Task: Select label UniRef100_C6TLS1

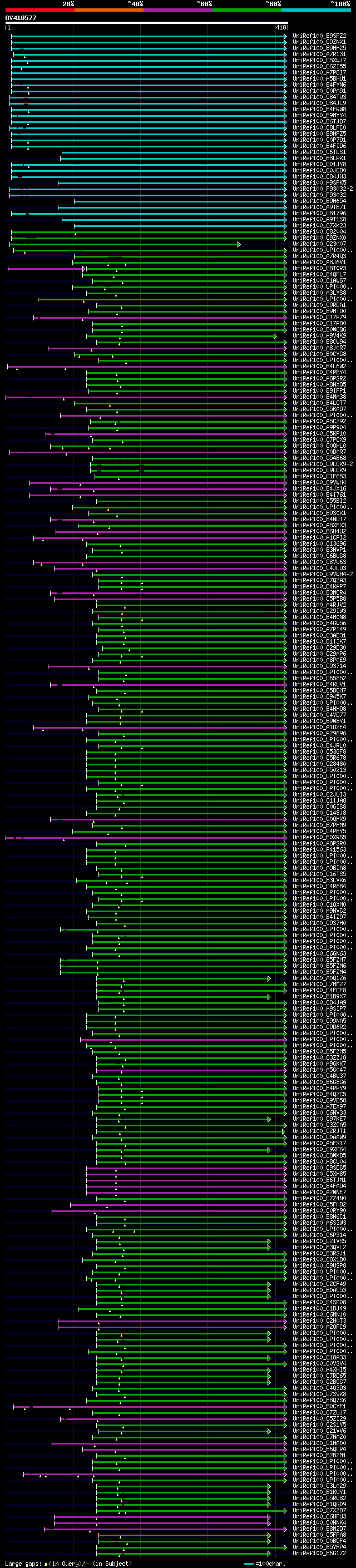Action: point(319,152)
